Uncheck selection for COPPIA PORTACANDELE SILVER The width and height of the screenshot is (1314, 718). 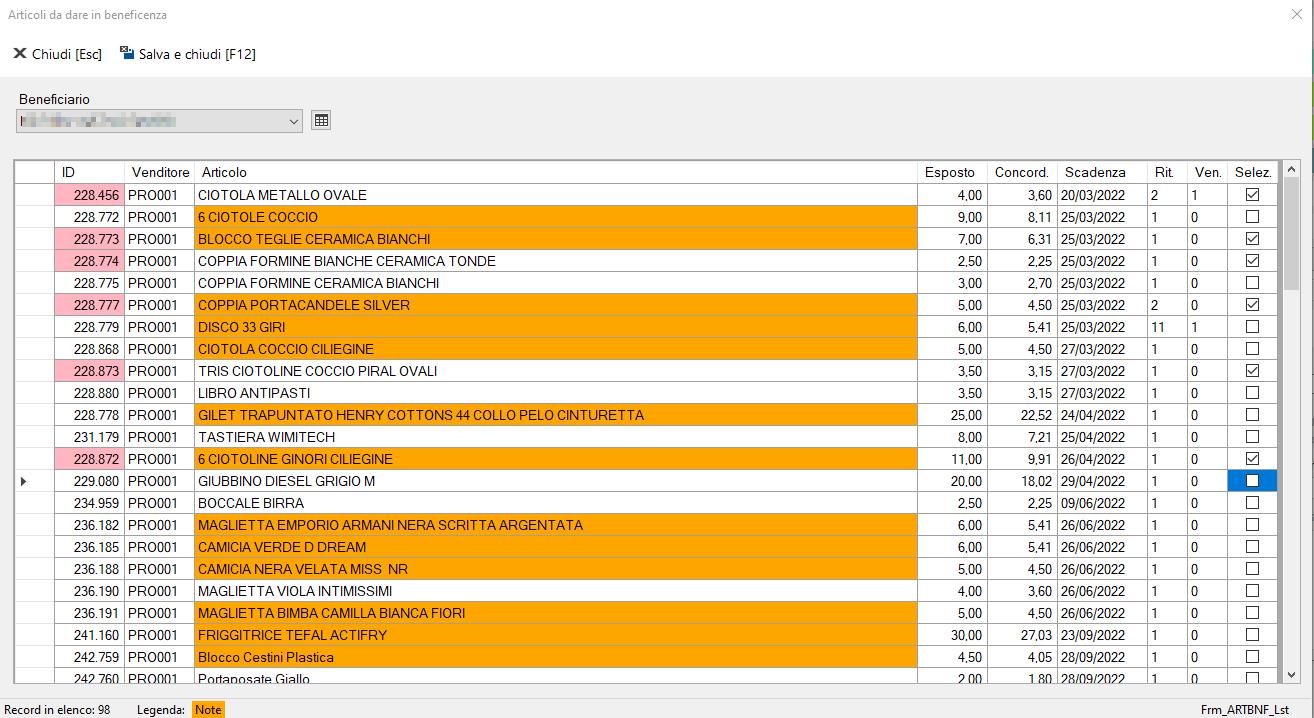click(1252, 305)
